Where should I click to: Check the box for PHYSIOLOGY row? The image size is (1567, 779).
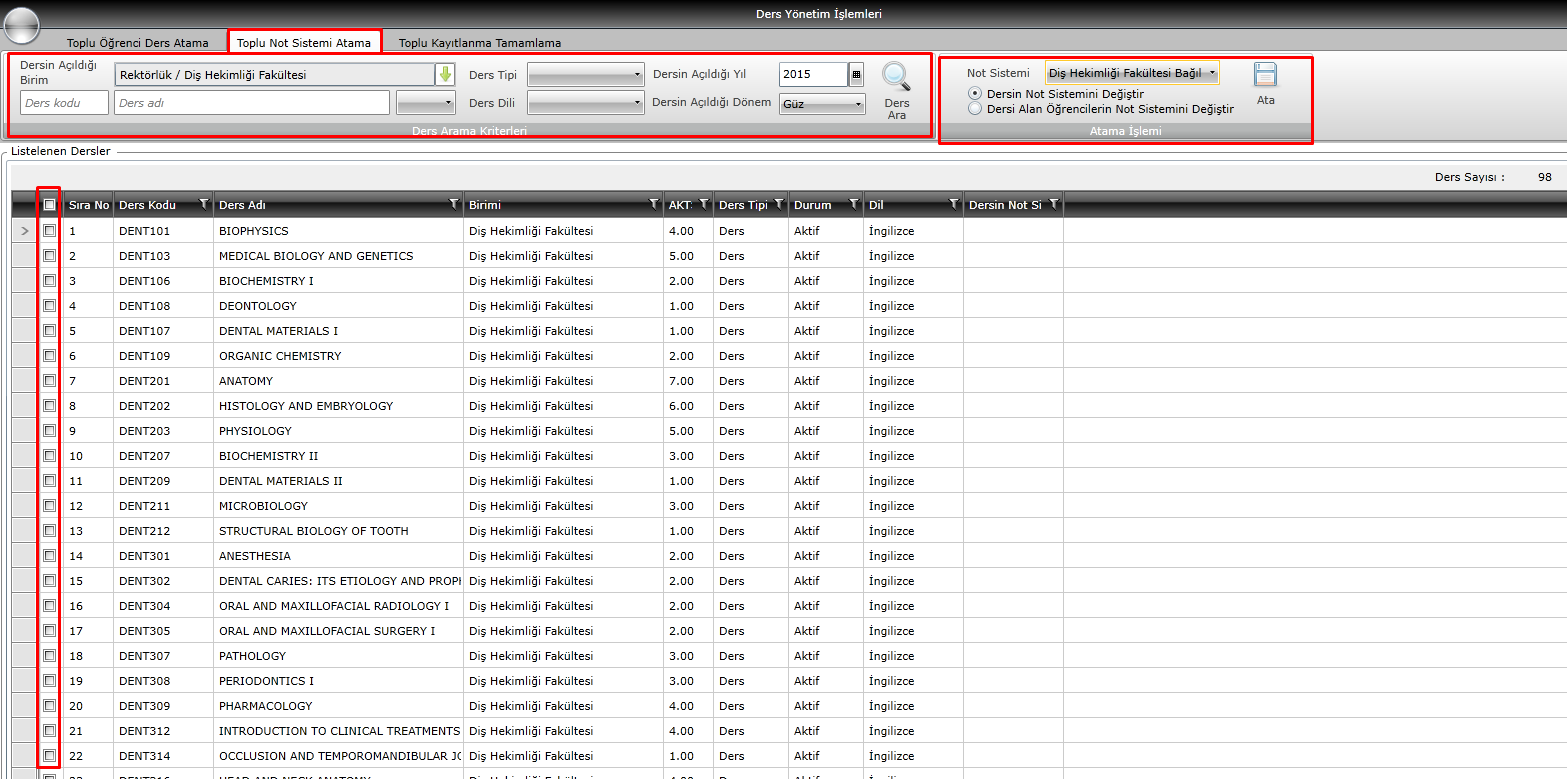(x=49, y=430)
